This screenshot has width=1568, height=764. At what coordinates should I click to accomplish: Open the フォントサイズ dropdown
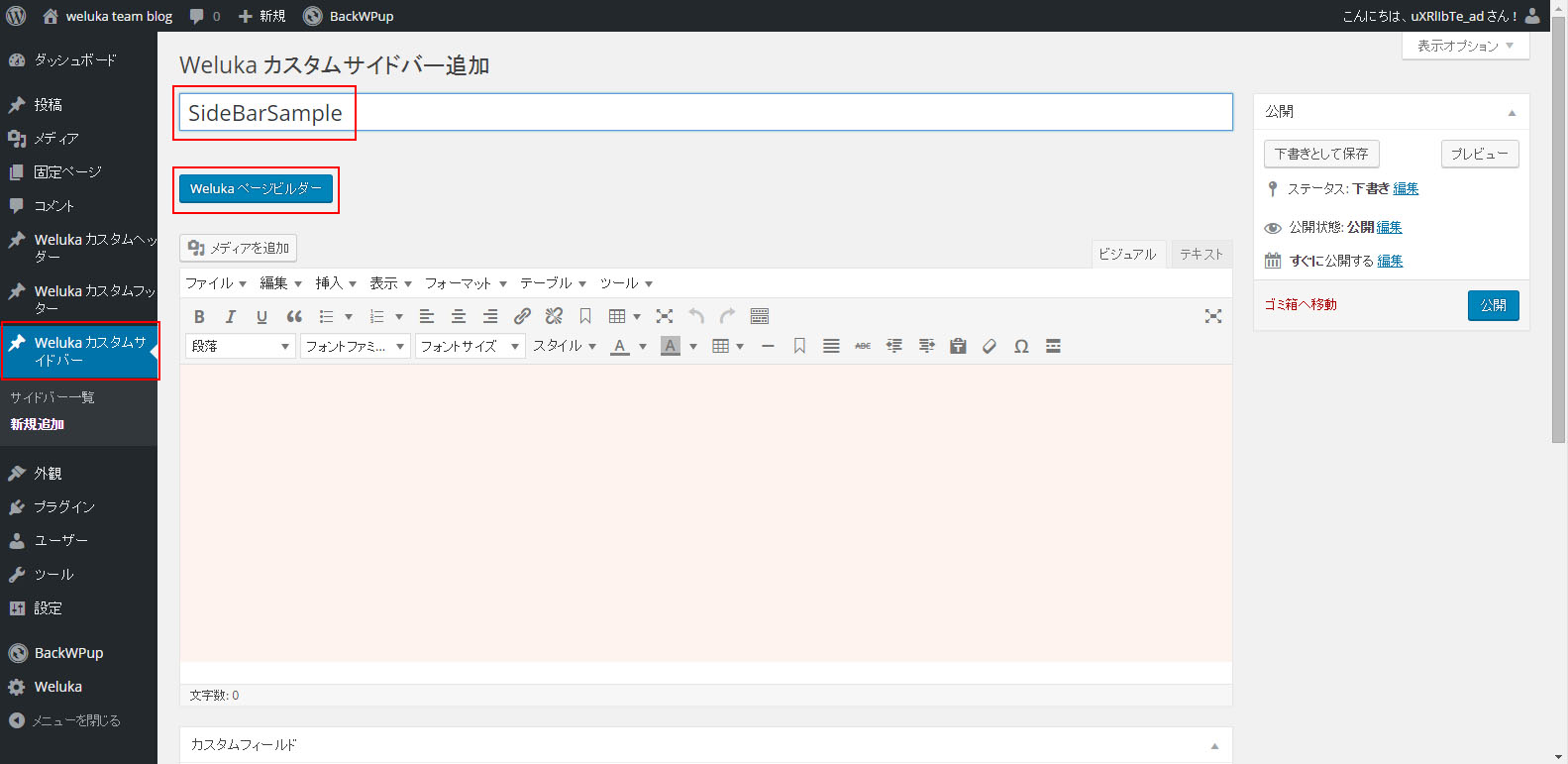tap(470, 346)
